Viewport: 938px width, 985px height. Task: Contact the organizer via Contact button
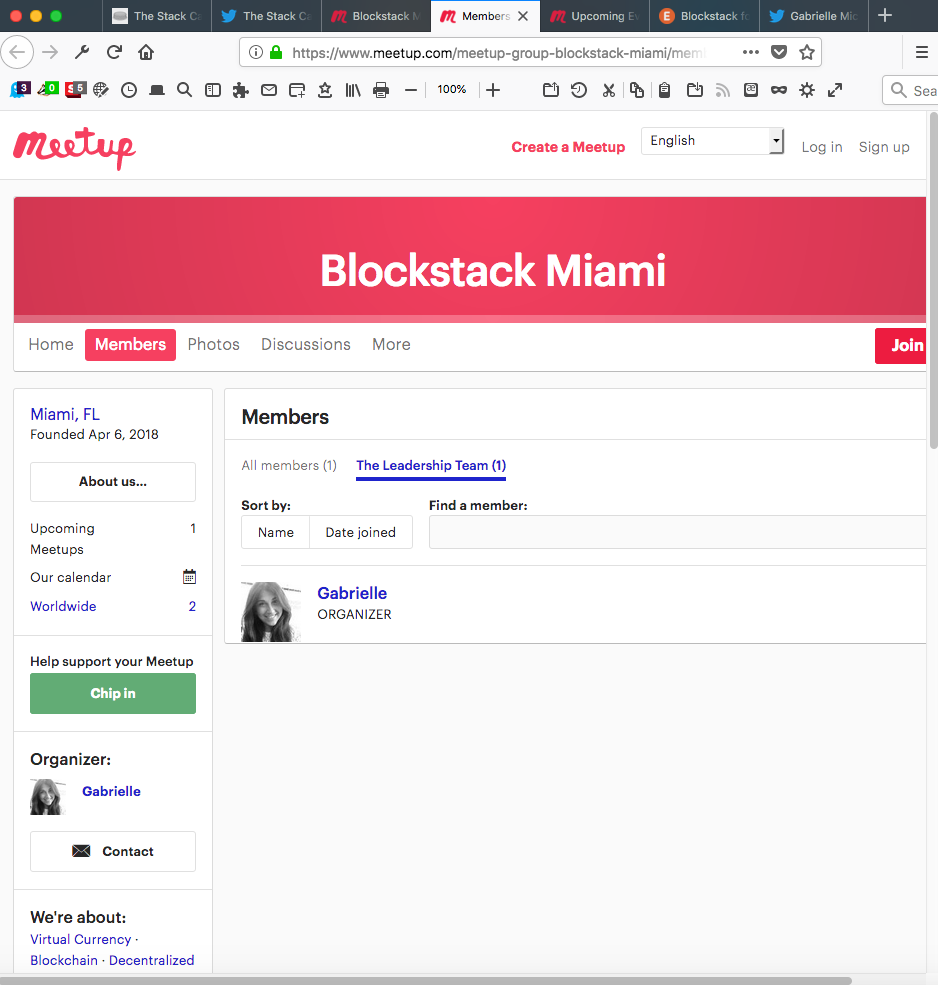tap(113, 851)
